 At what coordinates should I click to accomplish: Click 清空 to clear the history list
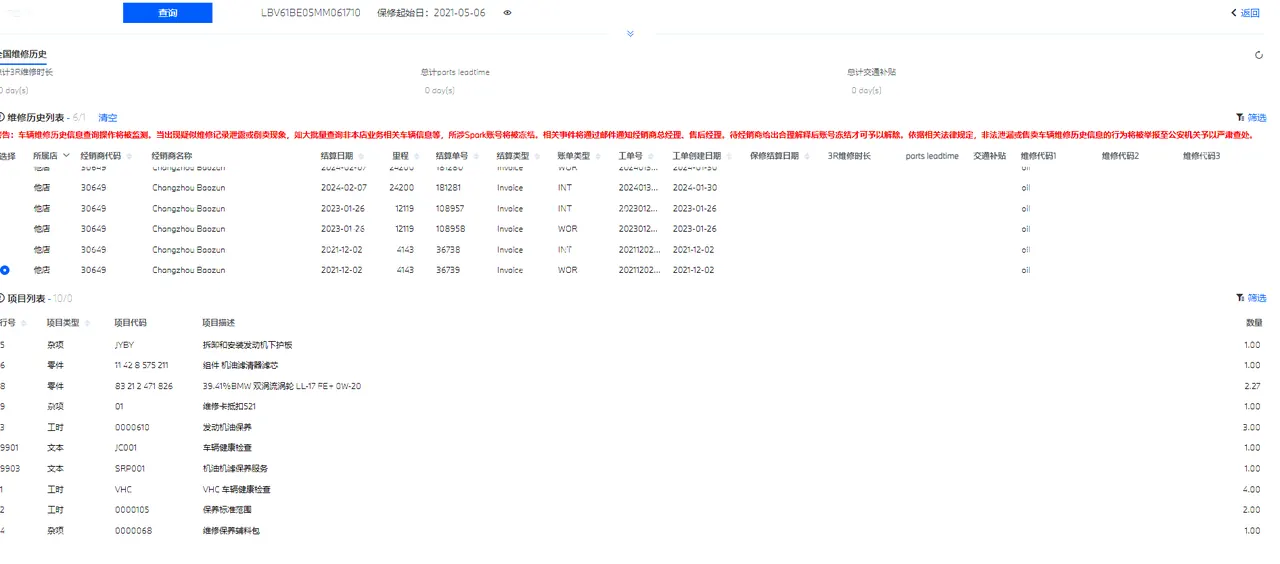107,118
